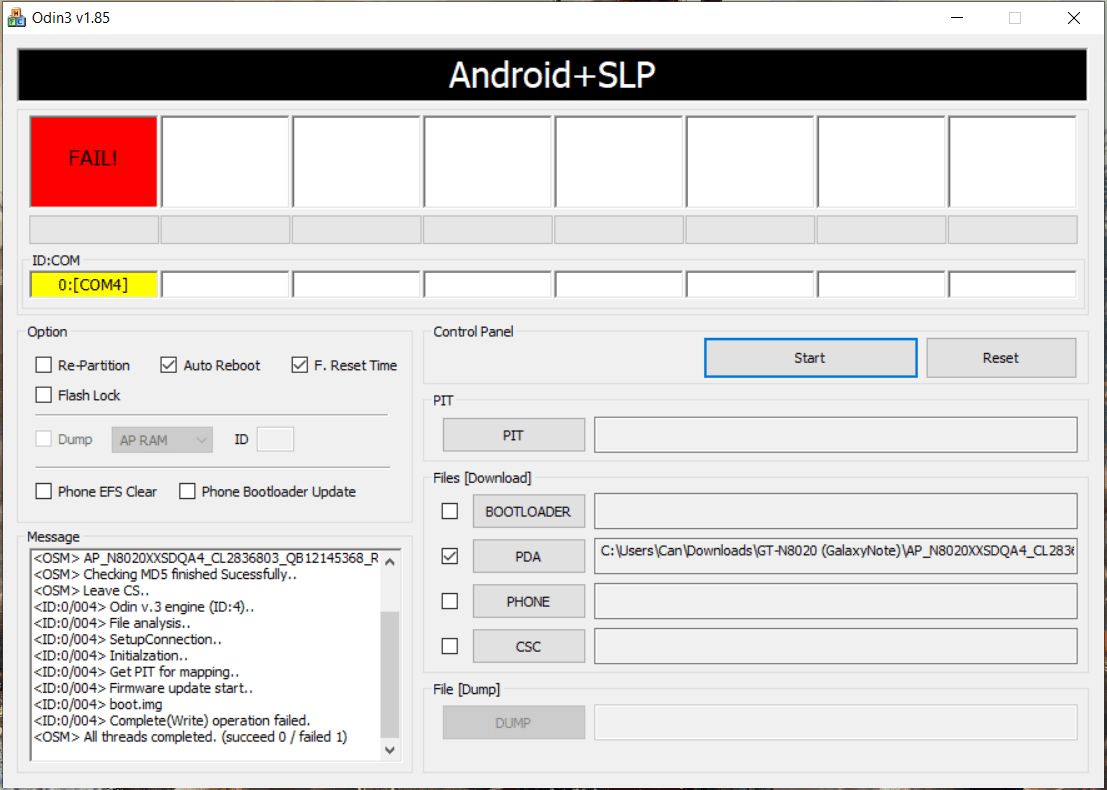The height and width of the screenshot is (790, 1107).
Task: Open the BOOTLOADER file browser
Action: (529, 511)
